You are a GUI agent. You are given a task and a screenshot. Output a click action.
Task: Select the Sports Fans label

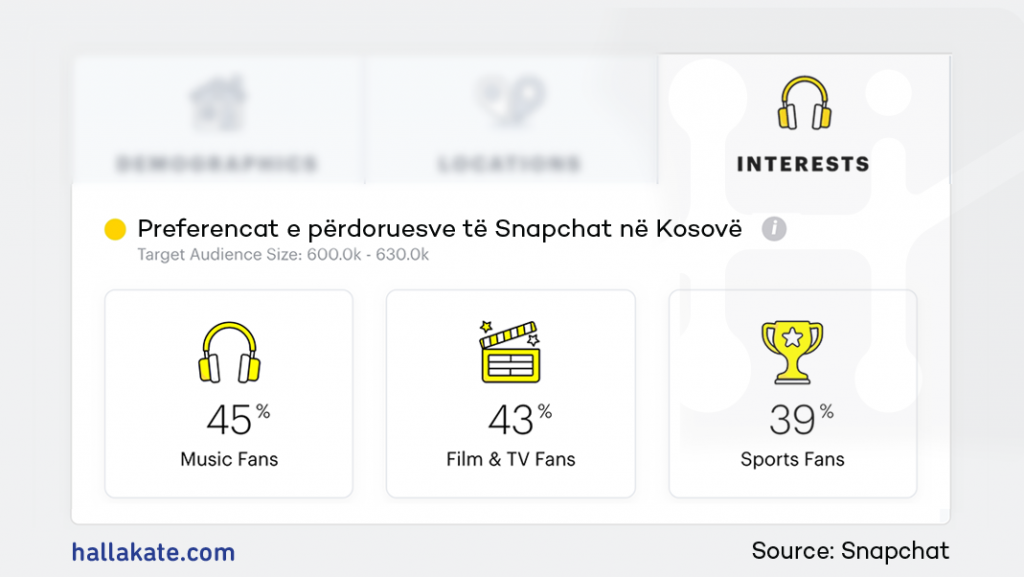click(792, 460)
